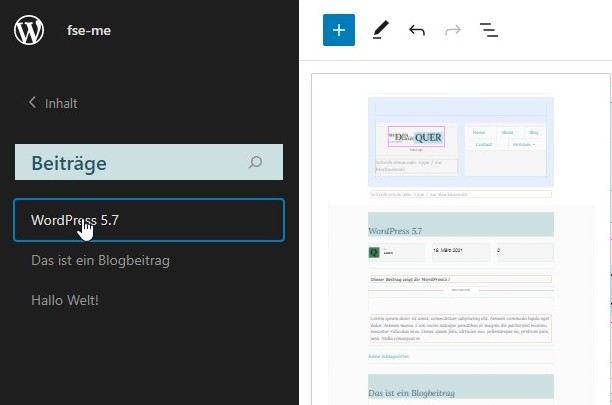Click the Contact navigation link in preview
612x405 pixels.
click(484, 144)
